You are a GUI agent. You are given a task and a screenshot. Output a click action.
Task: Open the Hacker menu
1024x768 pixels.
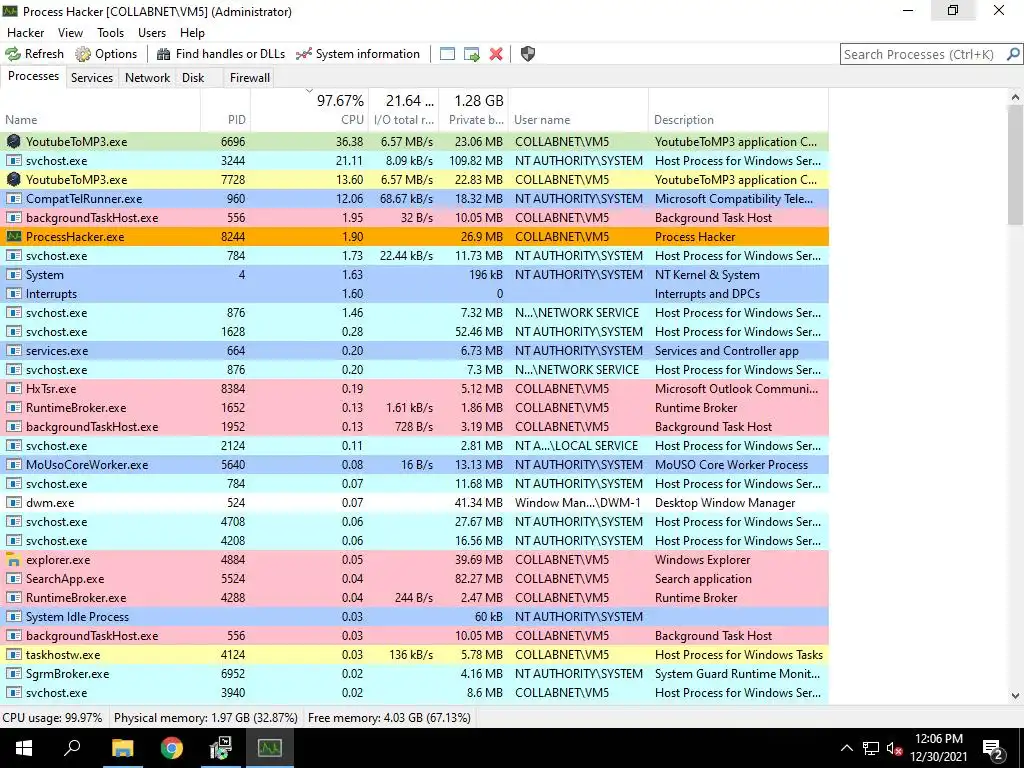25,33
